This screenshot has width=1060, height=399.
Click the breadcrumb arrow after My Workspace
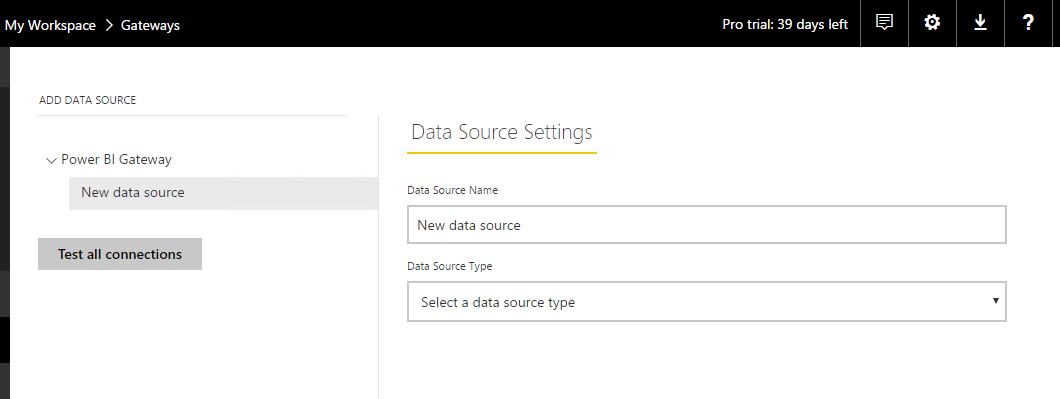click(109, 26)
